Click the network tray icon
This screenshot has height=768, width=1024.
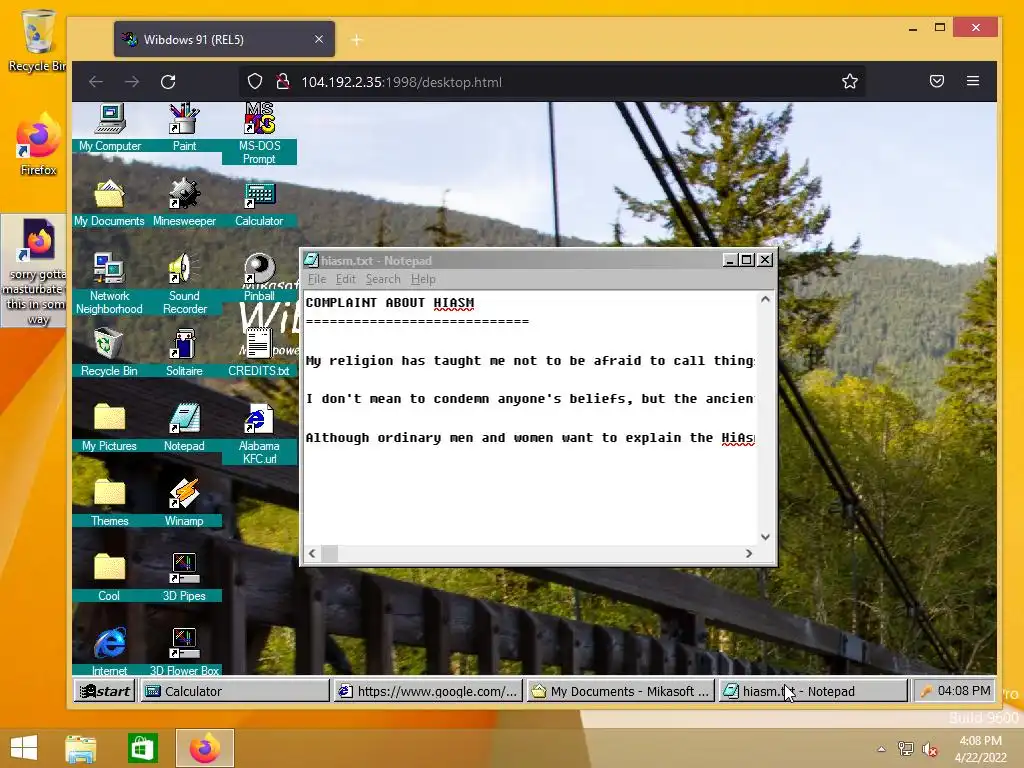click(906, 749)
